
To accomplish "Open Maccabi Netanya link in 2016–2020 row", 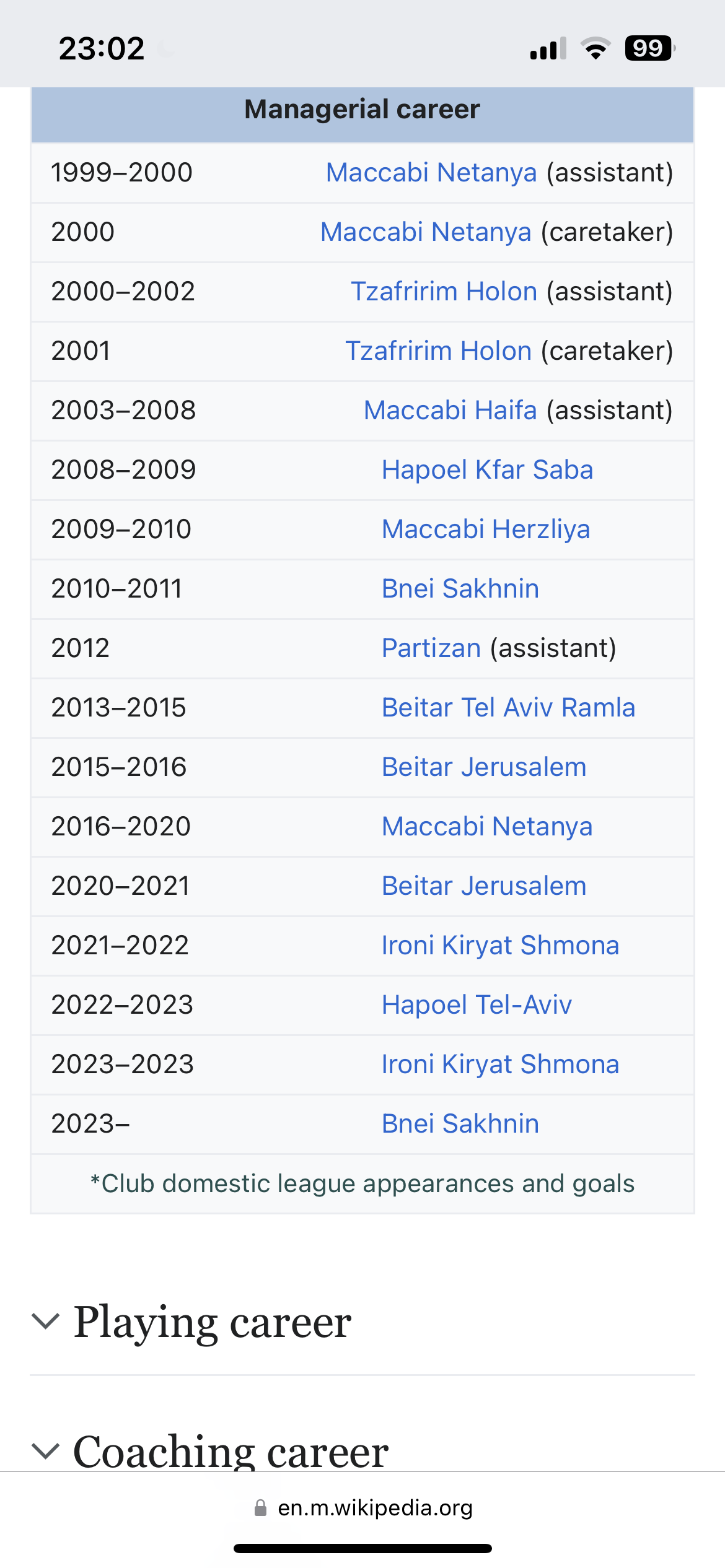I will [487, 827].
